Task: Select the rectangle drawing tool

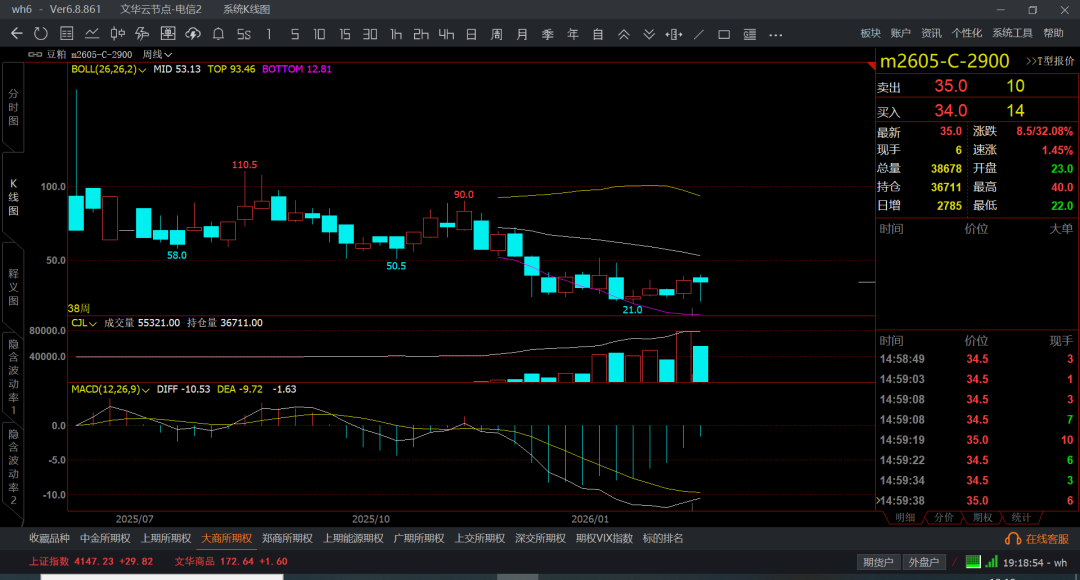Action: [724, 34]
